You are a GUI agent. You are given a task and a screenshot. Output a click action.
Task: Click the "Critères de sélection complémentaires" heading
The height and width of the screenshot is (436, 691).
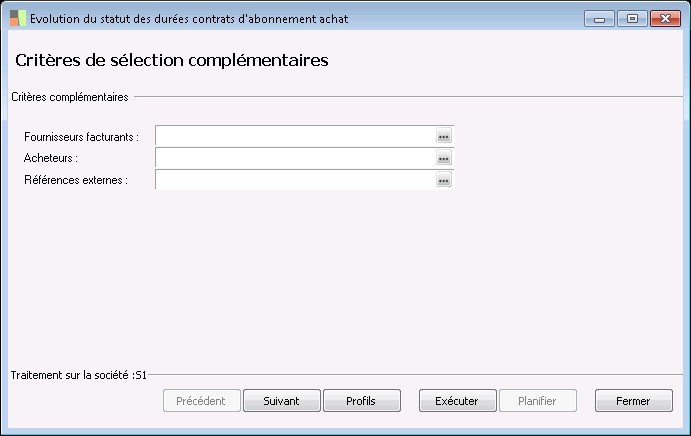[x=172, y=61]
